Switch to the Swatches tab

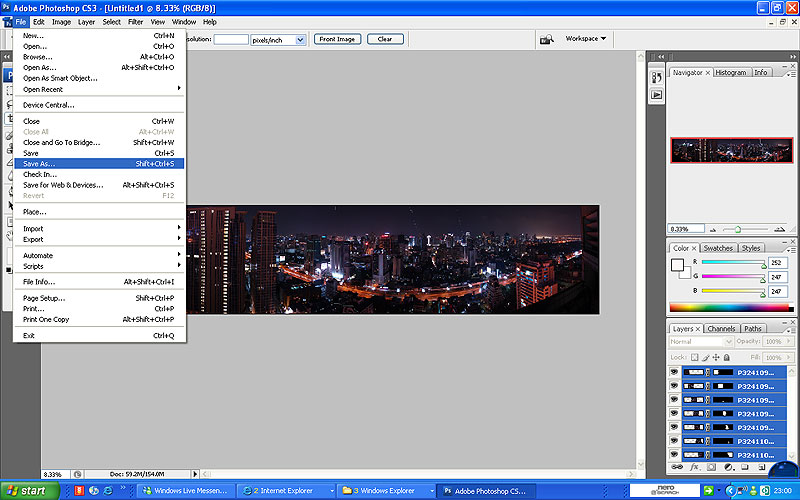[718, 248]
